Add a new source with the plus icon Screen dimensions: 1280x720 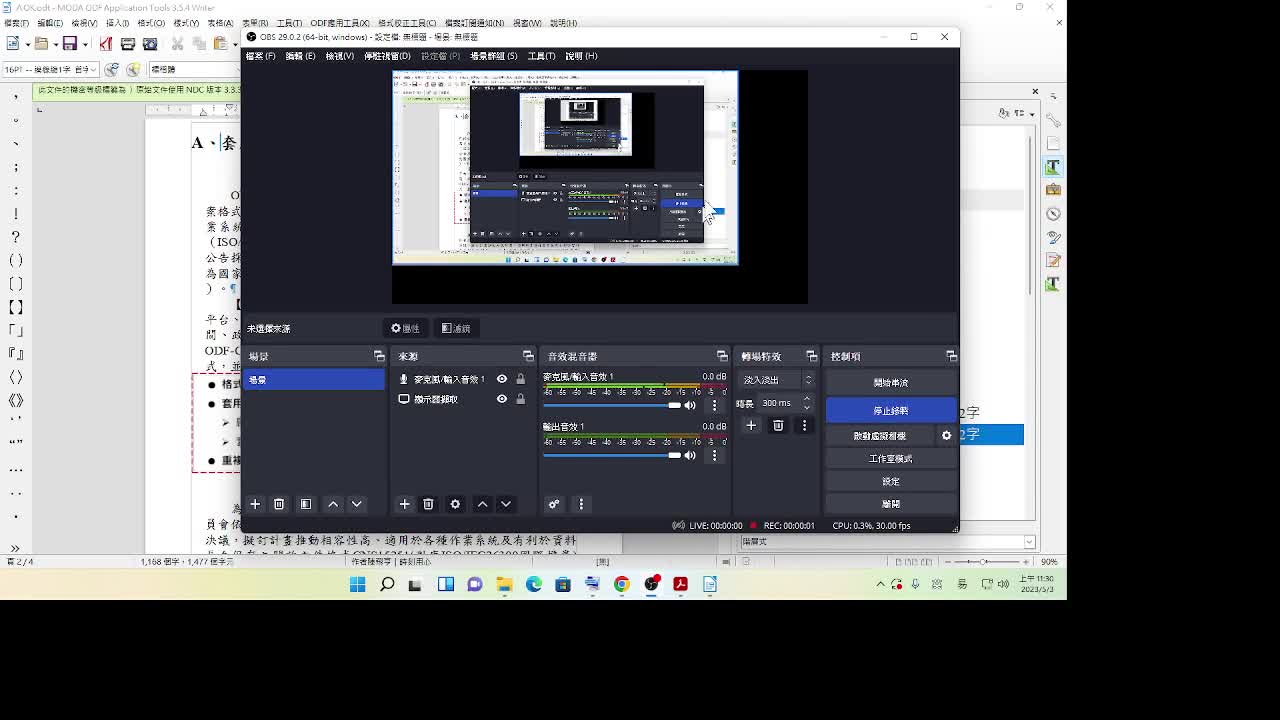pyautogui.click(x=404, y=504)
